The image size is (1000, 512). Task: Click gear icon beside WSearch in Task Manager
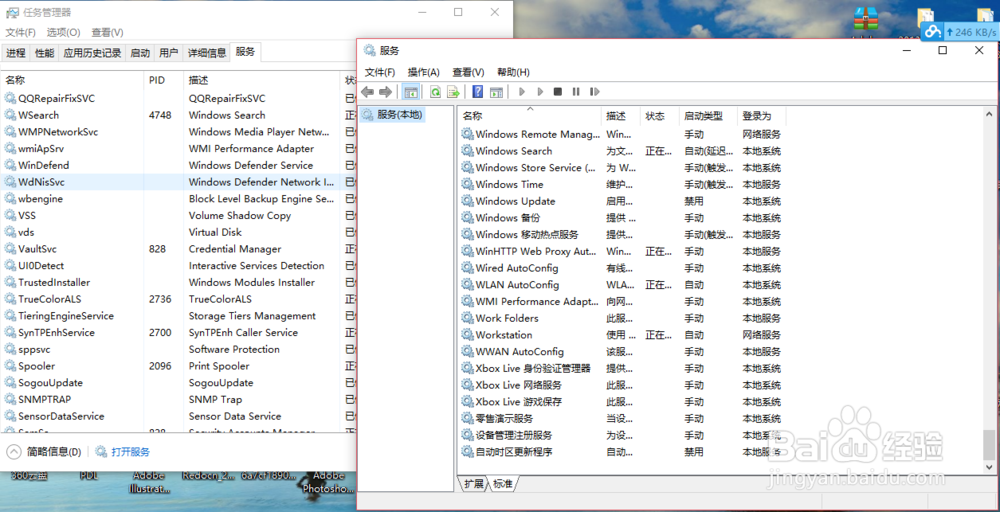(10, 115)
